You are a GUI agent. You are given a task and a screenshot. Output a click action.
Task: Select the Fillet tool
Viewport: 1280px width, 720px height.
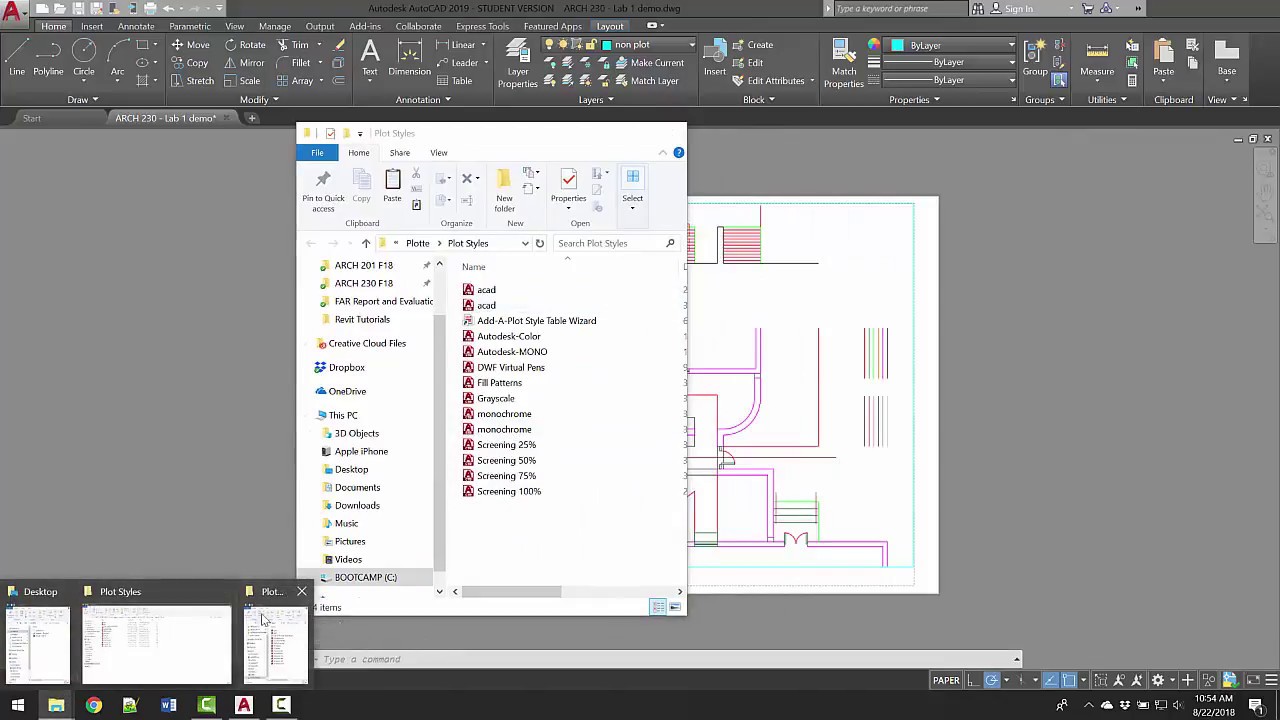click(x=294, y=63)
